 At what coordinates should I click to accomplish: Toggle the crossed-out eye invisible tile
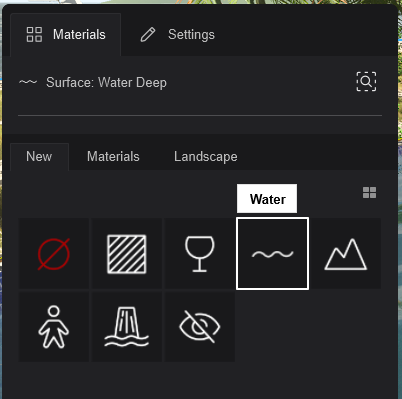(200, 327)
